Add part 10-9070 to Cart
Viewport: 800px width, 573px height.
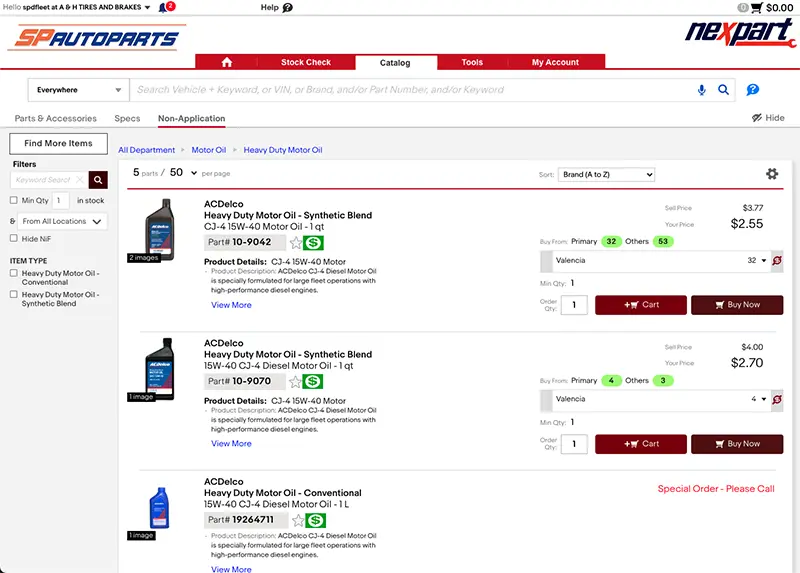[641, 444]
